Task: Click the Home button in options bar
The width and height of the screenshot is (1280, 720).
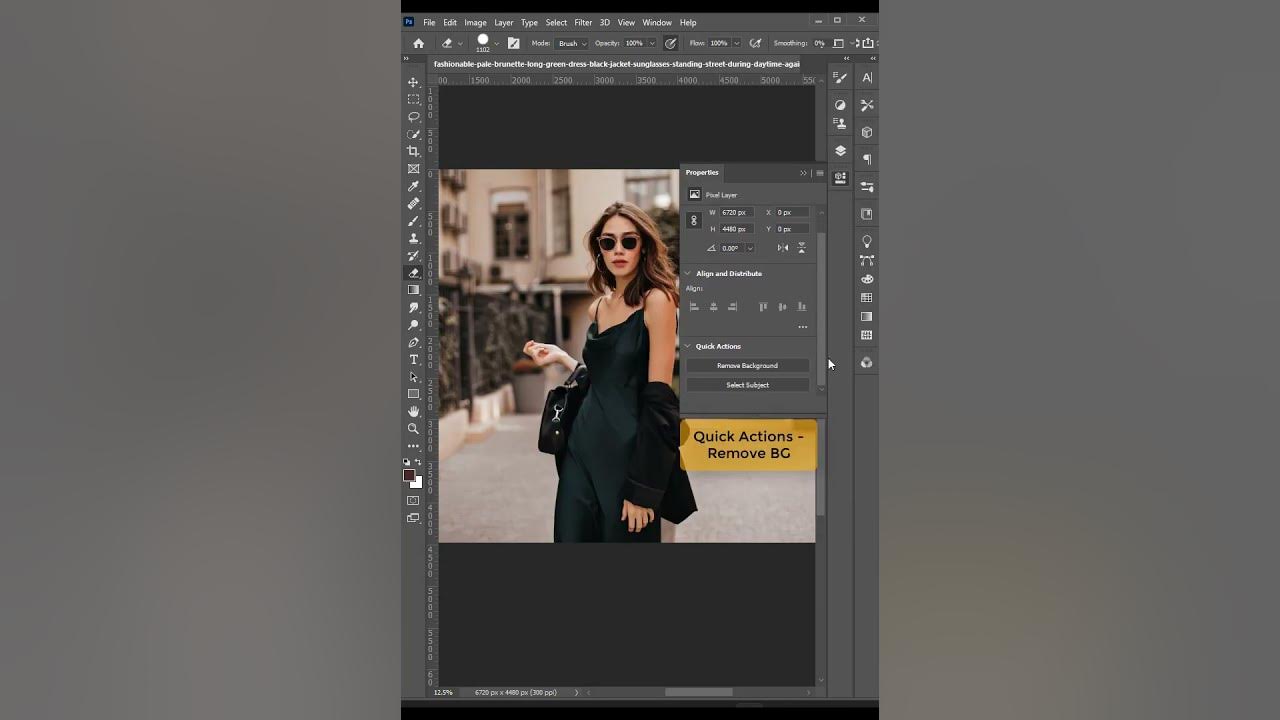Action: (418, 43)
